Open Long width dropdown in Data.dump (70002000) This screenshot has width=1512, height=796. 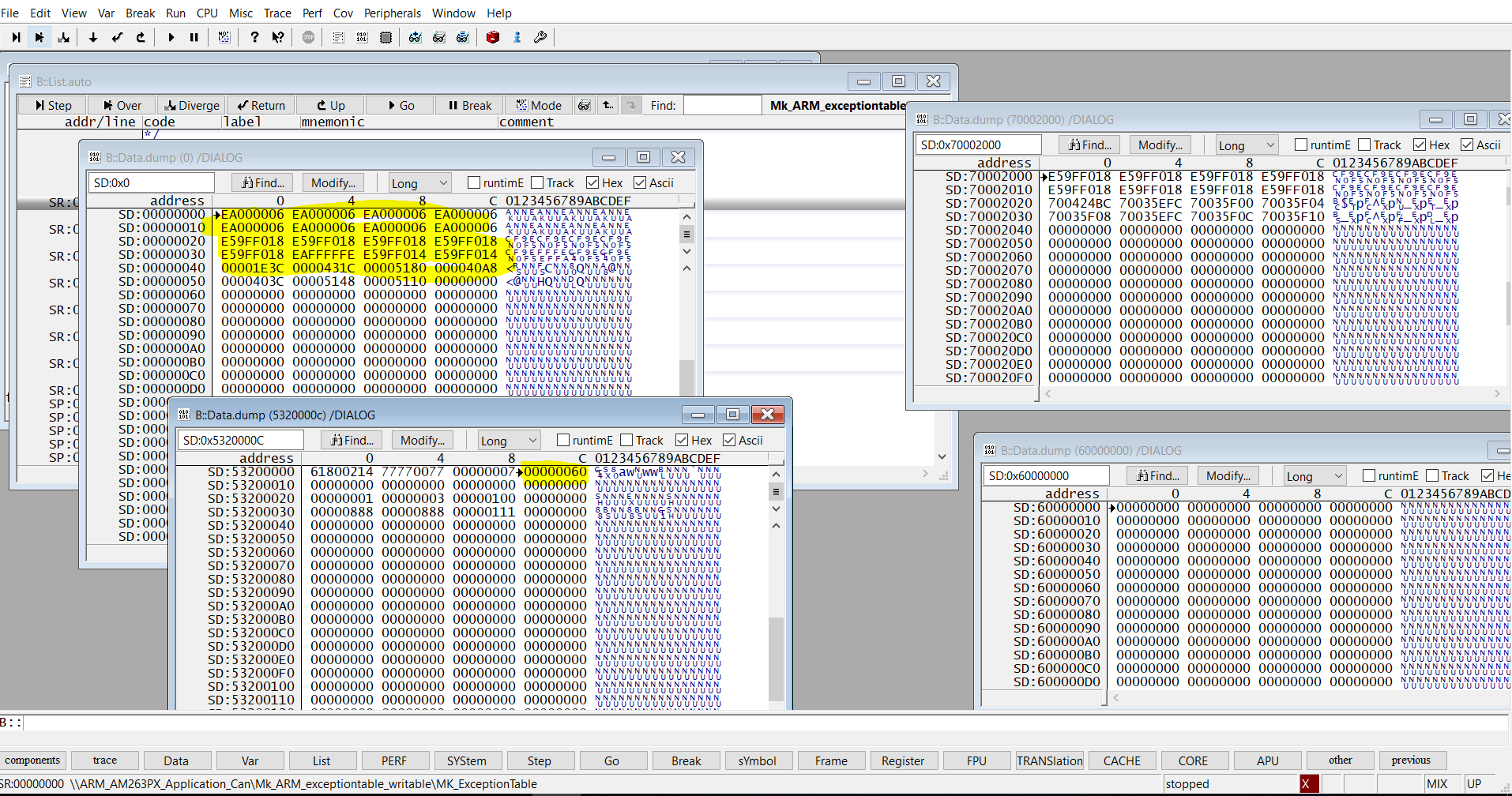click(1247, 145)
